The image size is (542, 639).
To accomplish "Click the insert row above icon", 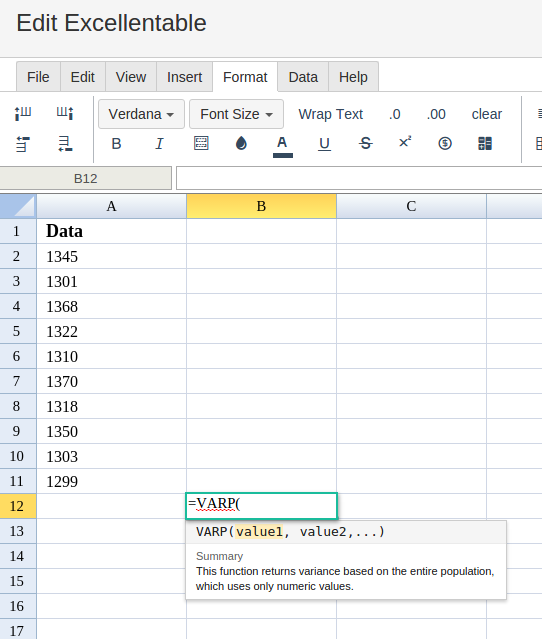I will (23, 144).
